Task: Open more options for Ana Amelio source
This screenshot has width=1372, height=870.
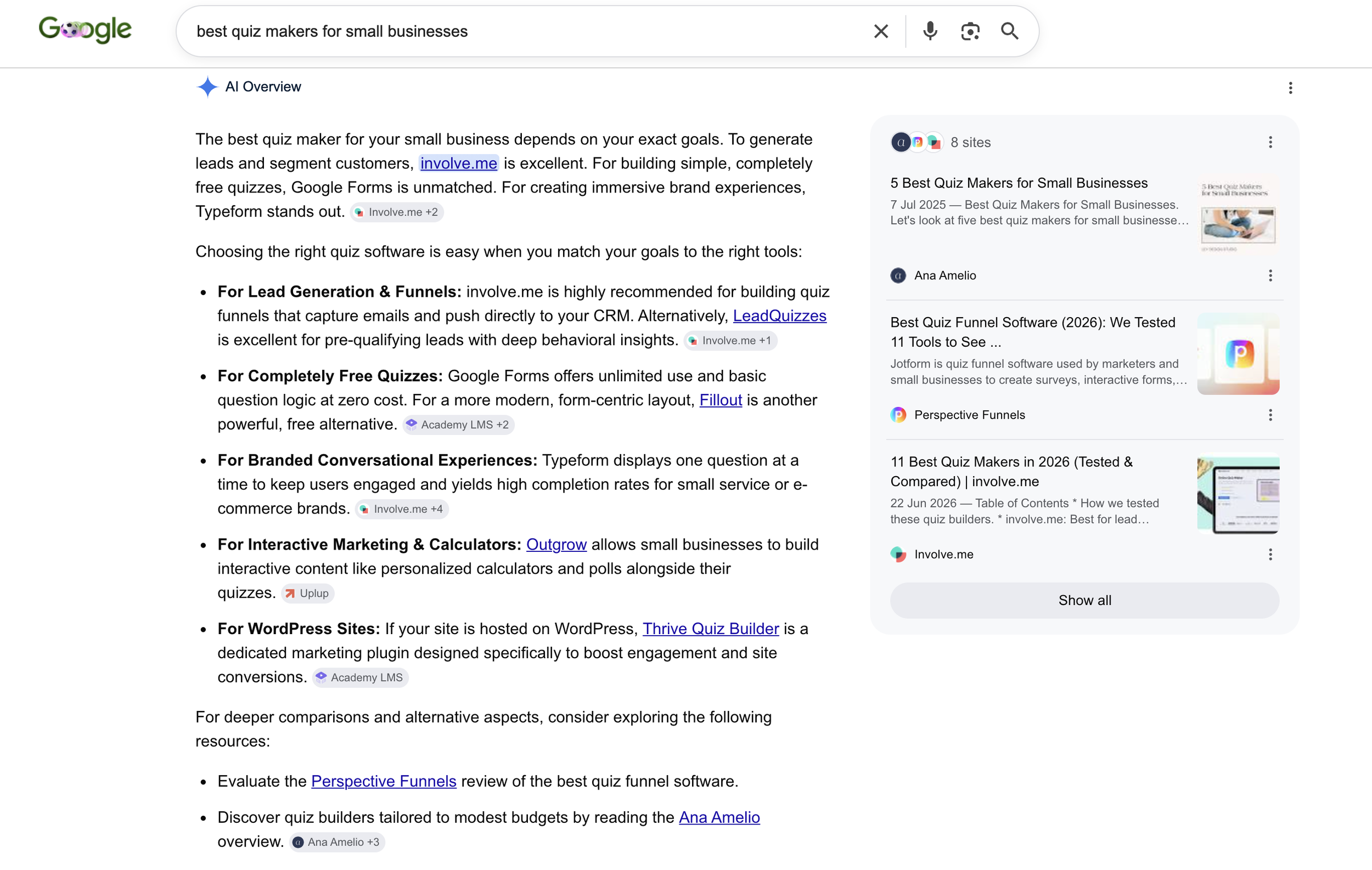Action: 1270,275
